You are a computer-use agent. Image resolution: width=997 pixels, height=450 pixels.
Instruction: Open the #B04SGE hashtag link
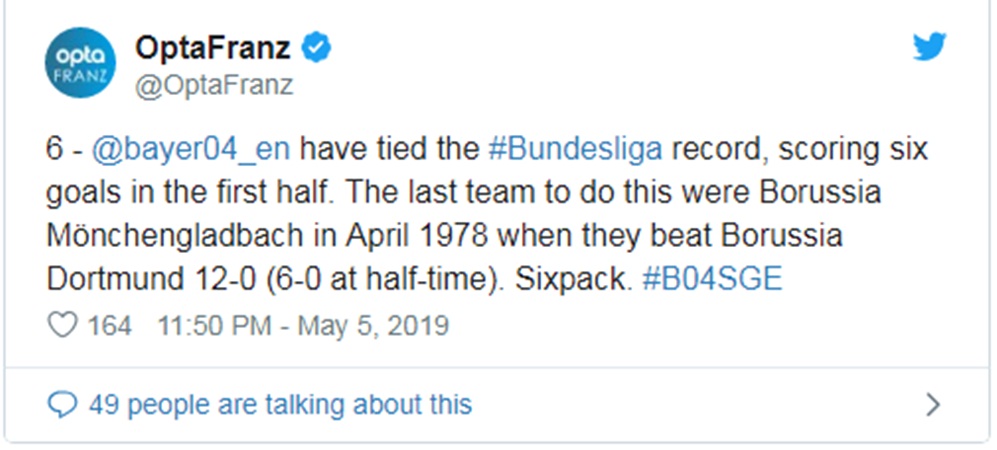click(x=711, y=278)
